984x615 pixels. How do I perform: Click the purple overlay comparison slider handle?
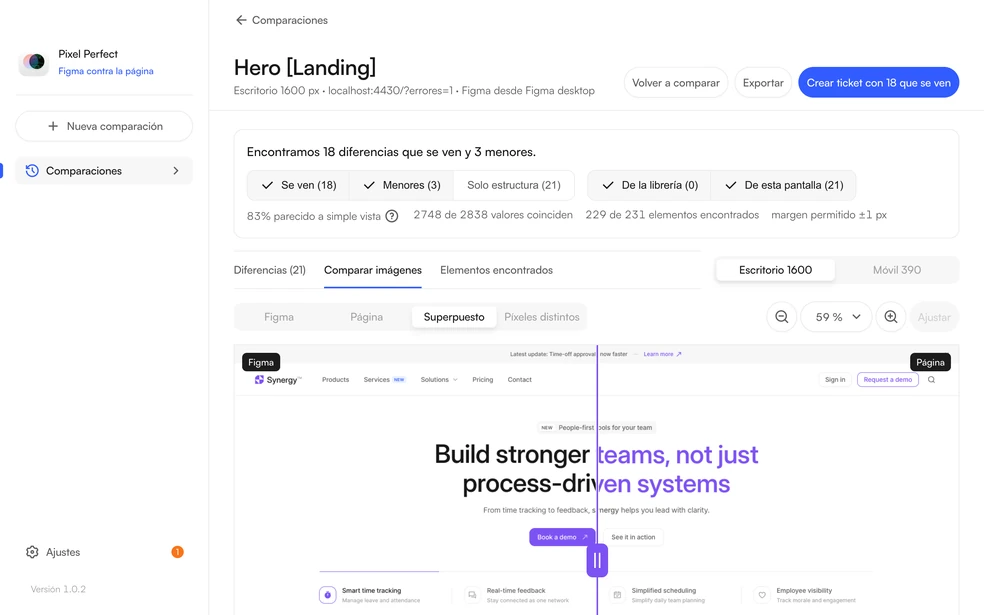[597, 560]
